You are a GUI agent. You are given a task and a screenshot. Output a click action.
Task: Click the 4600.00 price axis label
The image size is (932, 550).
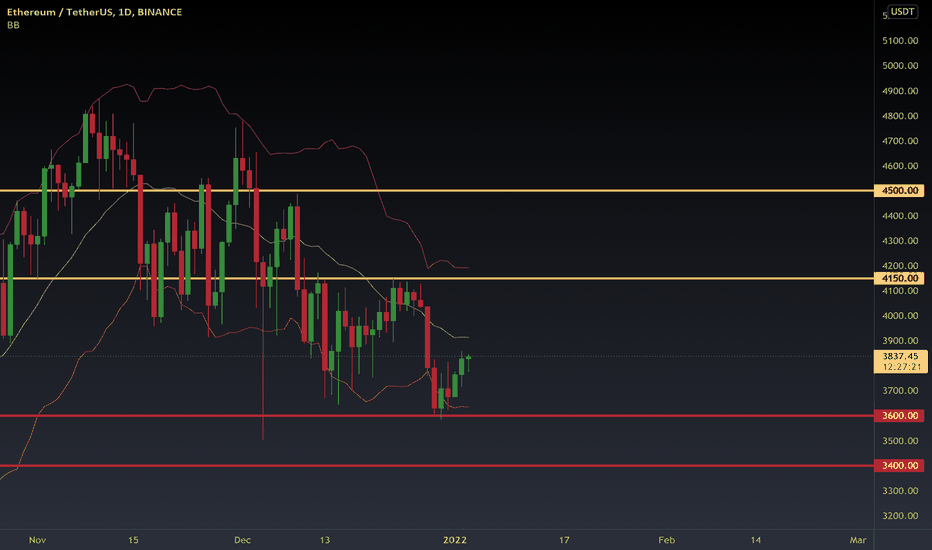(900, 166)
